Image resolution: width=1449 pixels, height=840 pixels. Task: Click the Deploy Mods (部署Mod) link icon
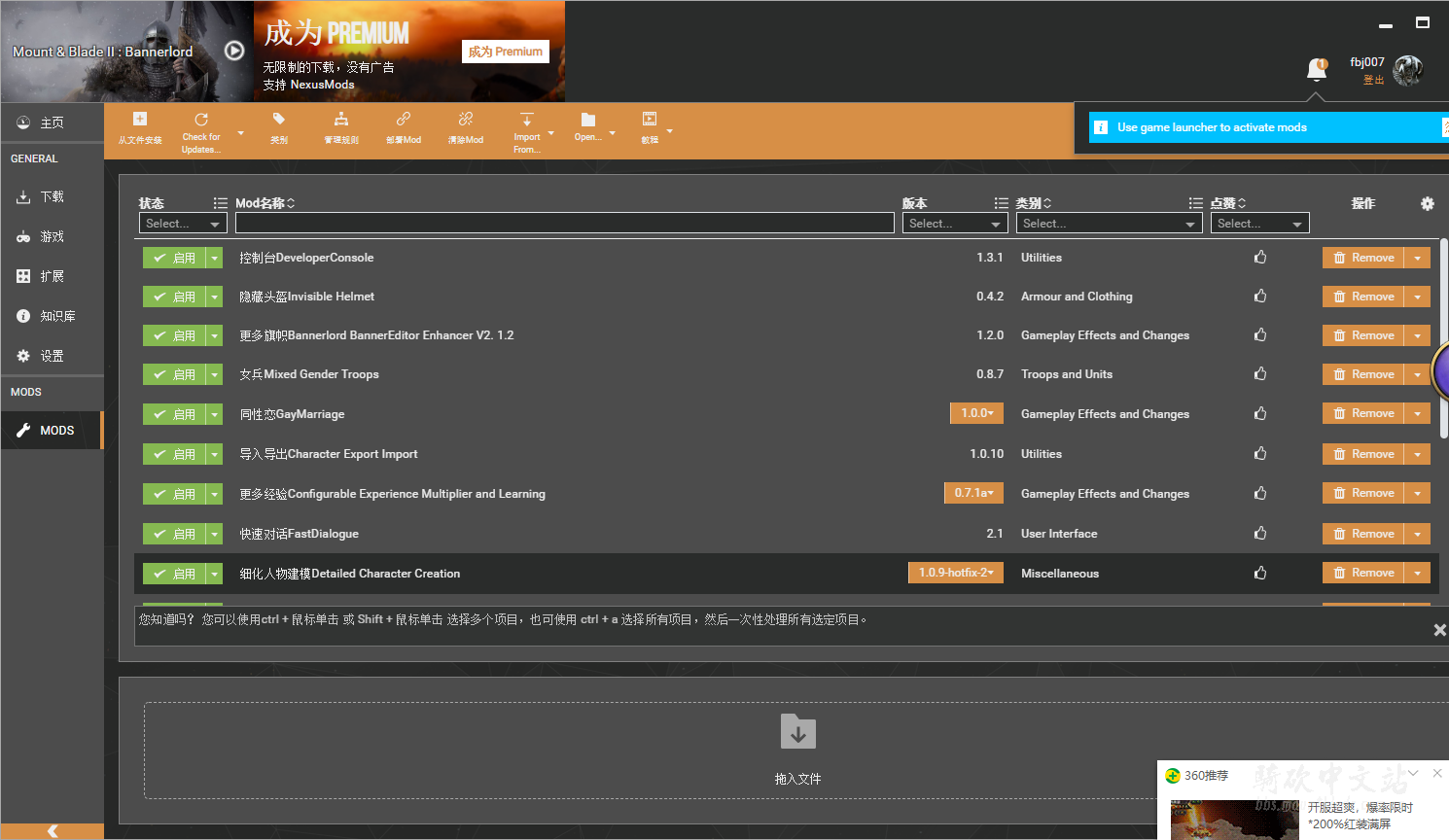click(x=404, y=120)
